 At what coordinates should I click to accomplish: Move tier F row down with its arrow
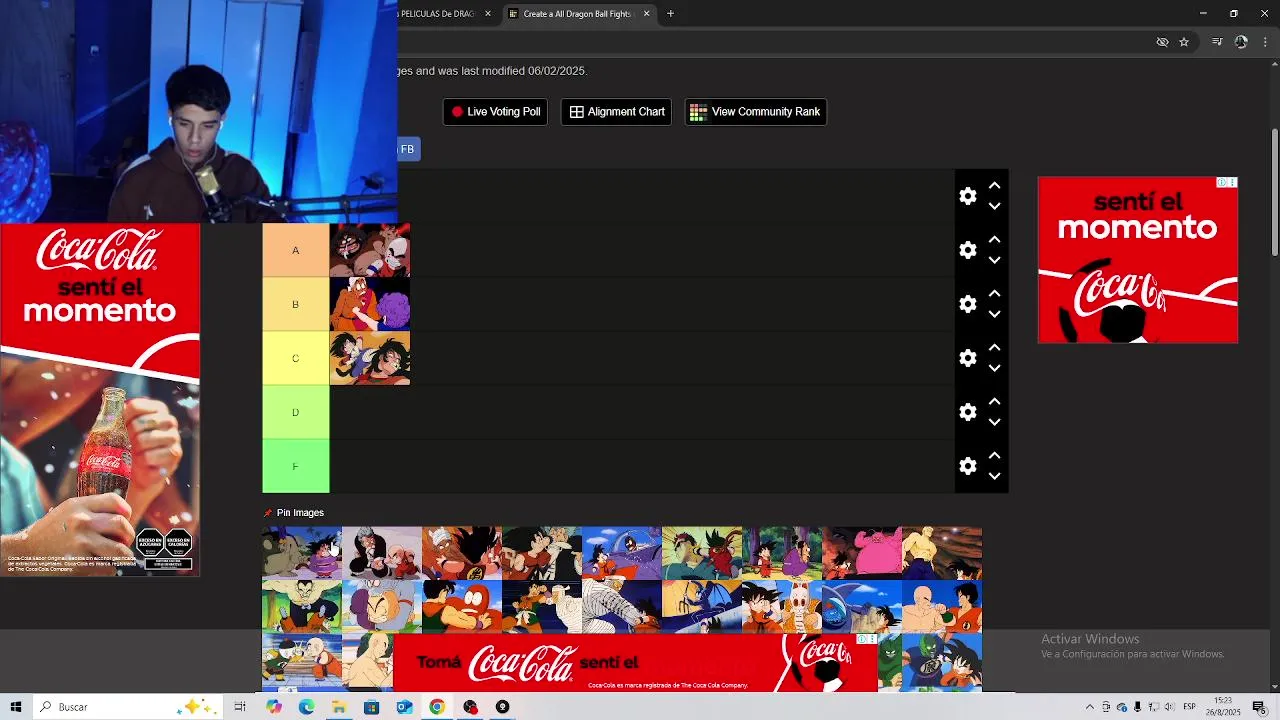(x=994, y=476)
